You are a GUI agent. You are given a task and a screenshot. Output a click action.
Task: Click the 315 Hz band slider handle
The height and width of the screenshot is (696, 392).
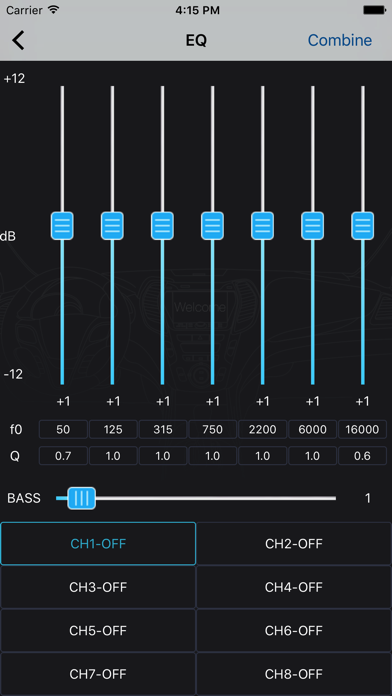click(x=162, y=226)
